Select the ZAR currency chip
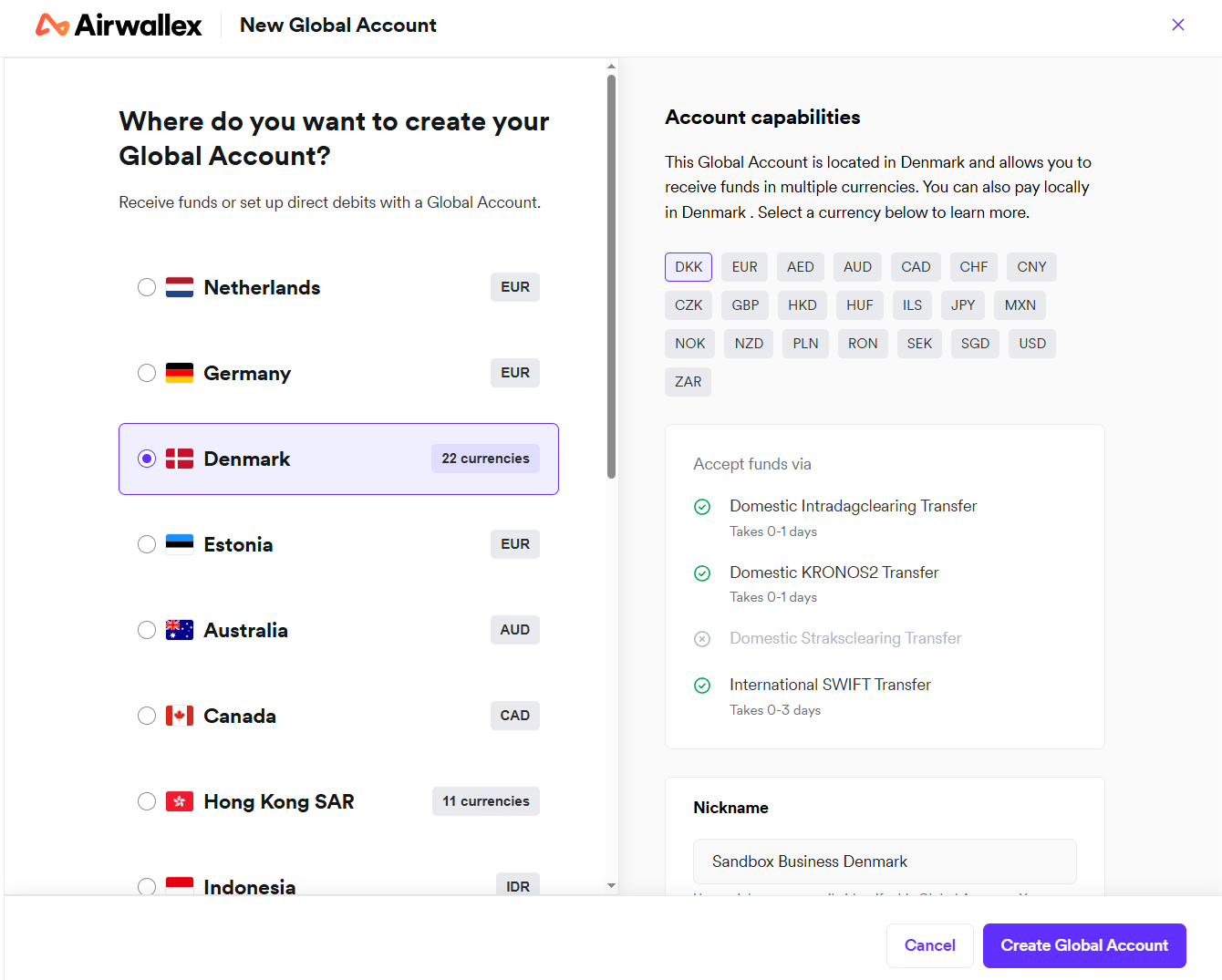1222x980 pixels. coord(688,382)
